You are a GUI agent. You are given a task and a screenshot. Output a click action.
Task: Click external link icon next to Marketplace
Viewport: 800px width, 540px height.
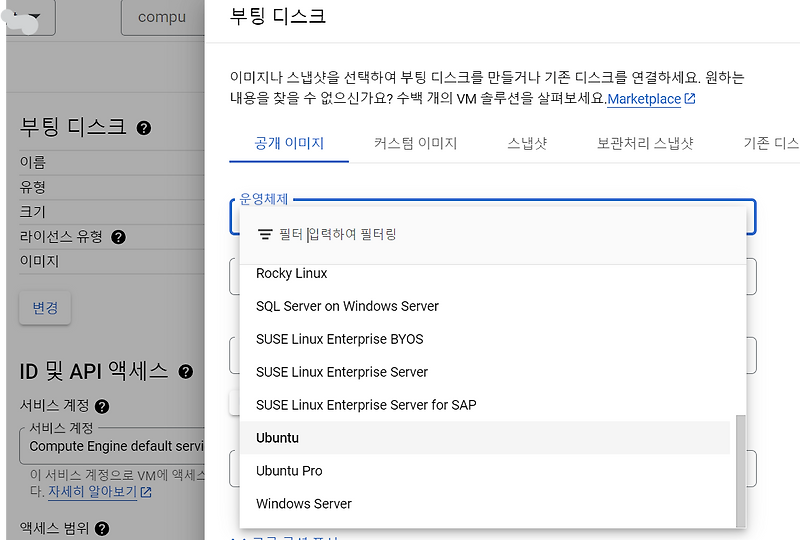pos(690,99)
